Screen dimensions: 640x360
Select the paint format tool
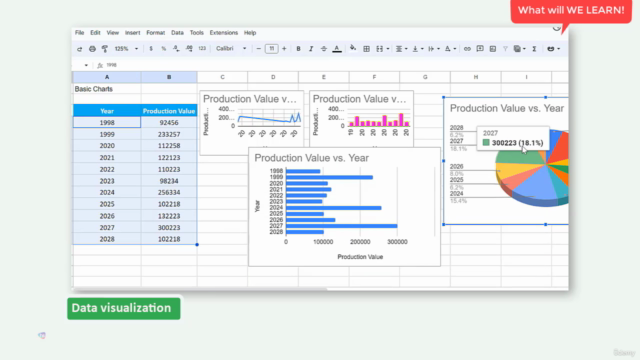[105, 49]
